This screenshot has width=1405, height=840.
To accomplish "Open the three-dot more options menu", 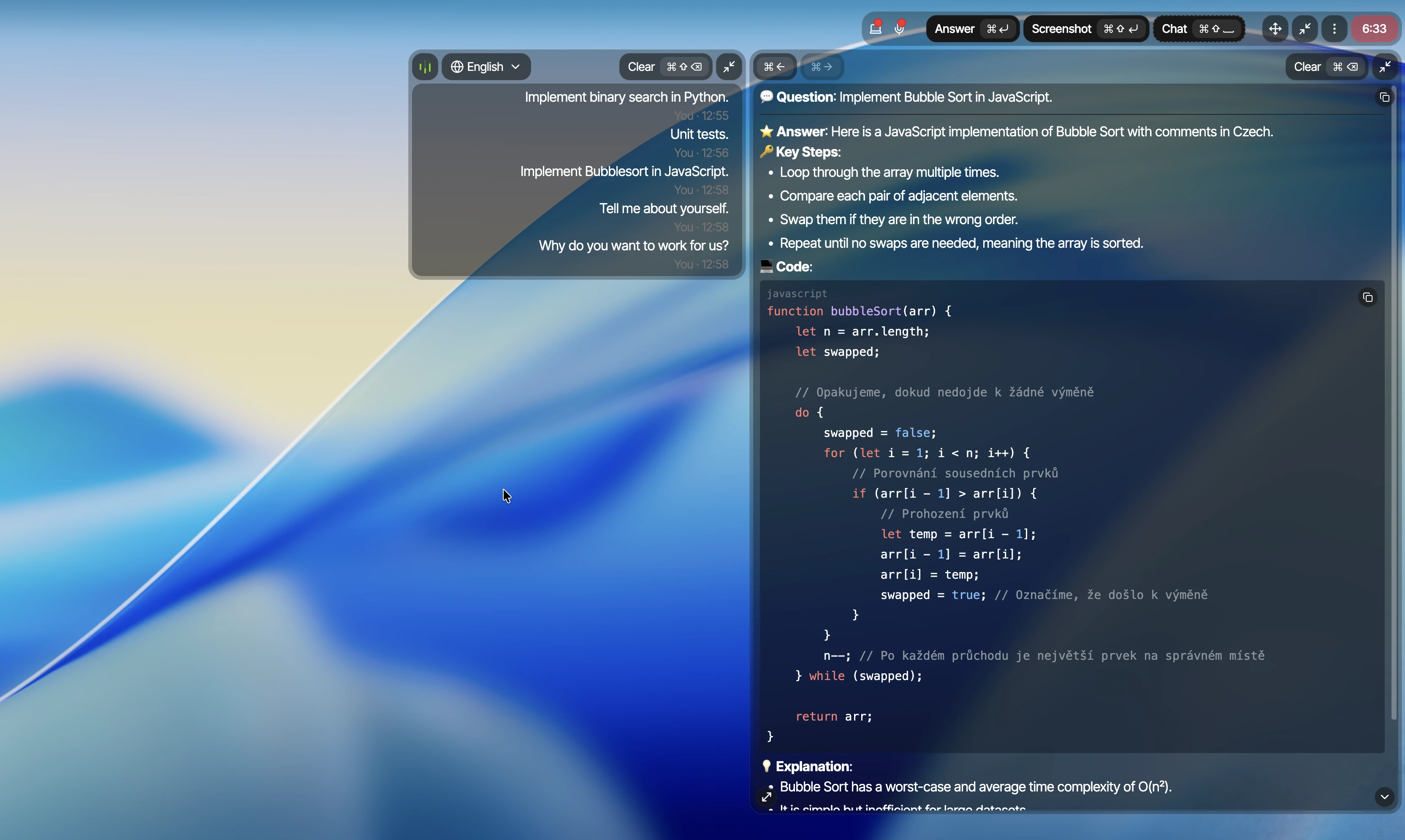I will point(1334,28).
